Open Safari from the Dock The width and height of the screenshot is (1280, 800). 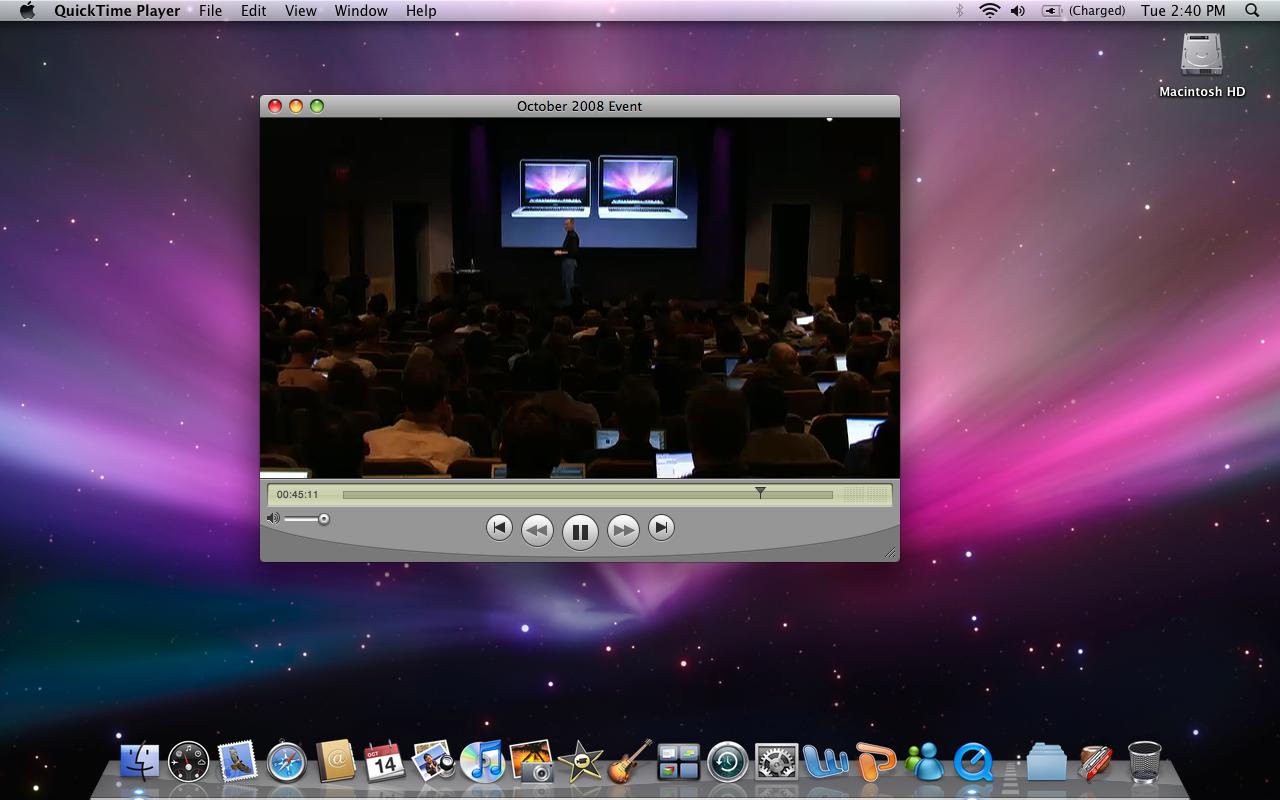click(286, 763)
